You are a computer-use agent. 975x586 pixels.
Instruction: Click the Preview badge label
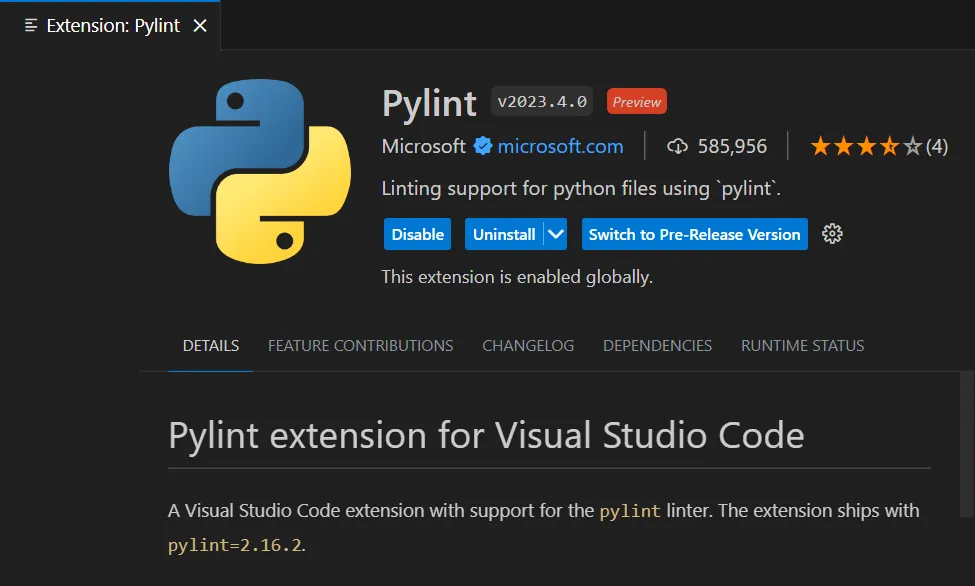point(637,102)
